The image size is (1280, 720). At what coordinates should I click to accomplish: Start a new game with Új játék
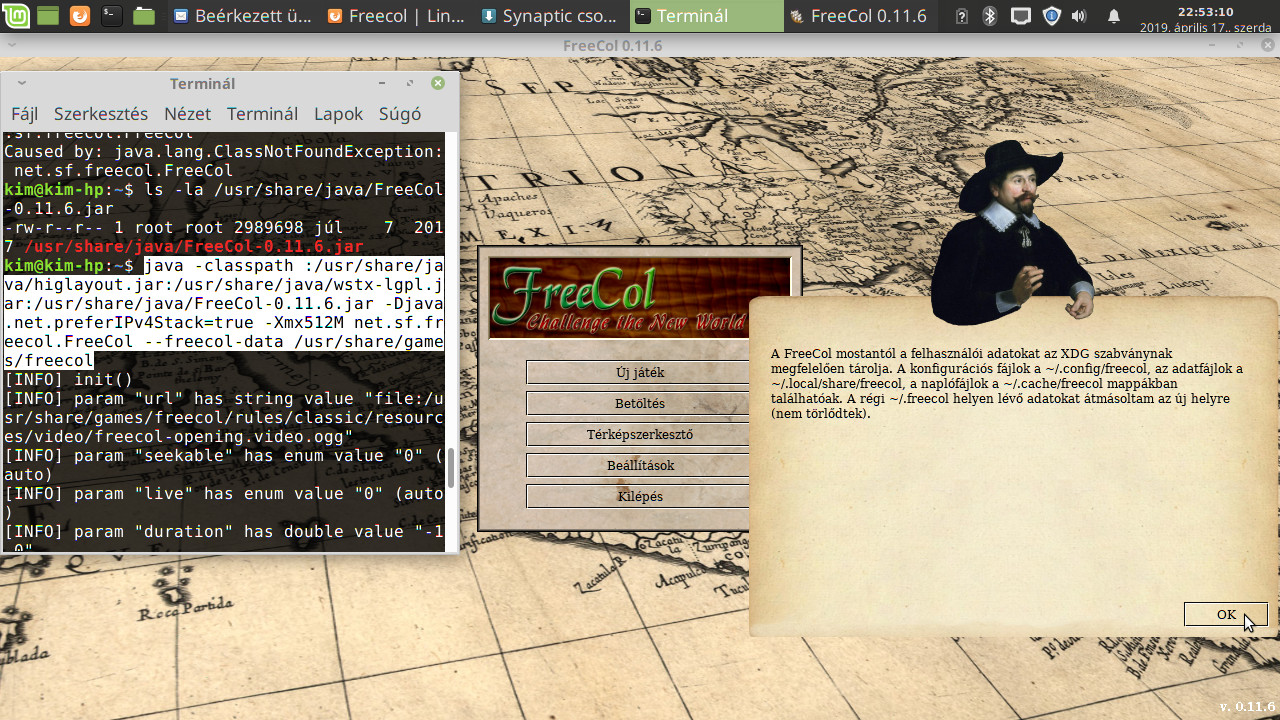pyautogui.click(x=640, y=373)
